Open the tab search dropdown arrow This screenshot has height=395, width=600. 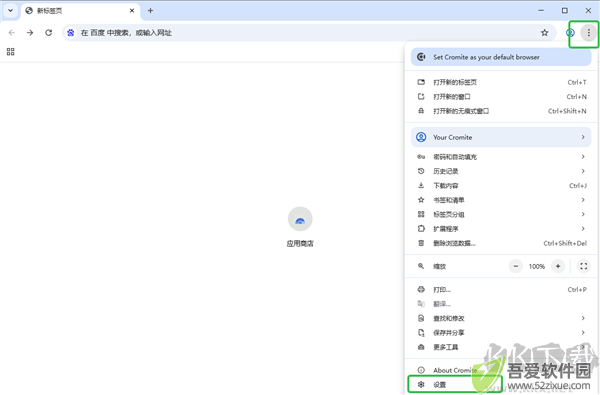coord(10,11)
